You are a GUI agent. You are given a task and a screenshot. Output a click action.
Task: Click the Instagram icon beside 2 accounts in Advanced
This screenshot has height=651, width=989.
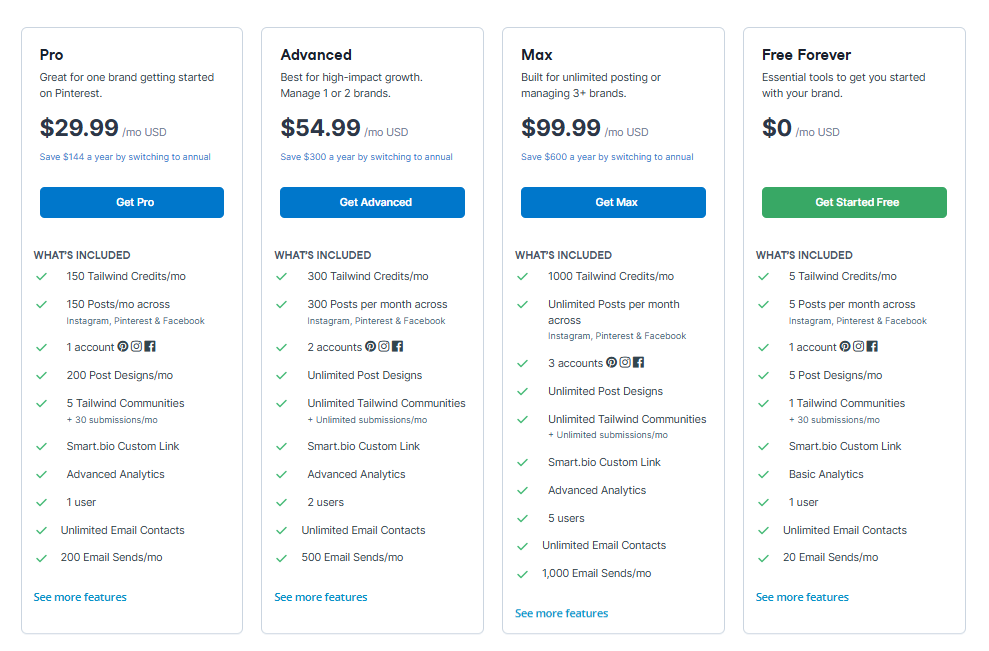pyautogui.click(x=384, y=346)
